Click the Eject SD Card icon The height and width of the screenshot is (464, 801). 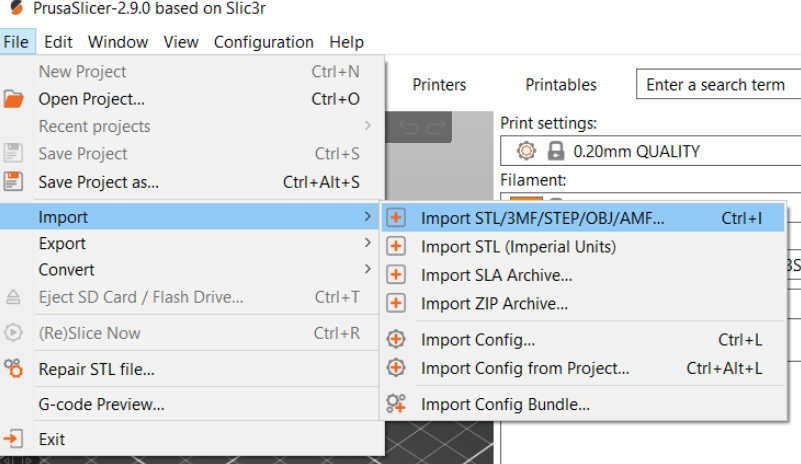pos(13,297)
